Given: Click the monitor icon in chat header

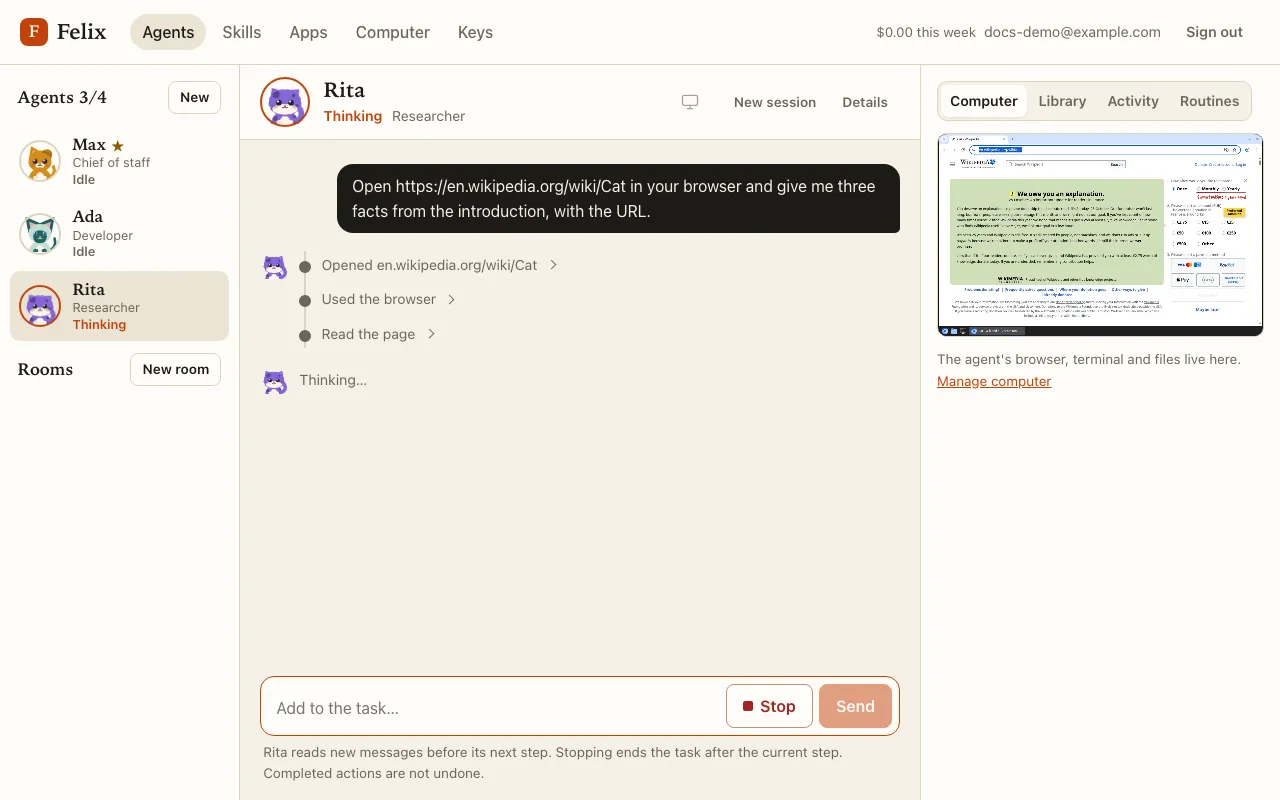Looking at the screenshot, I should [690, 102].
